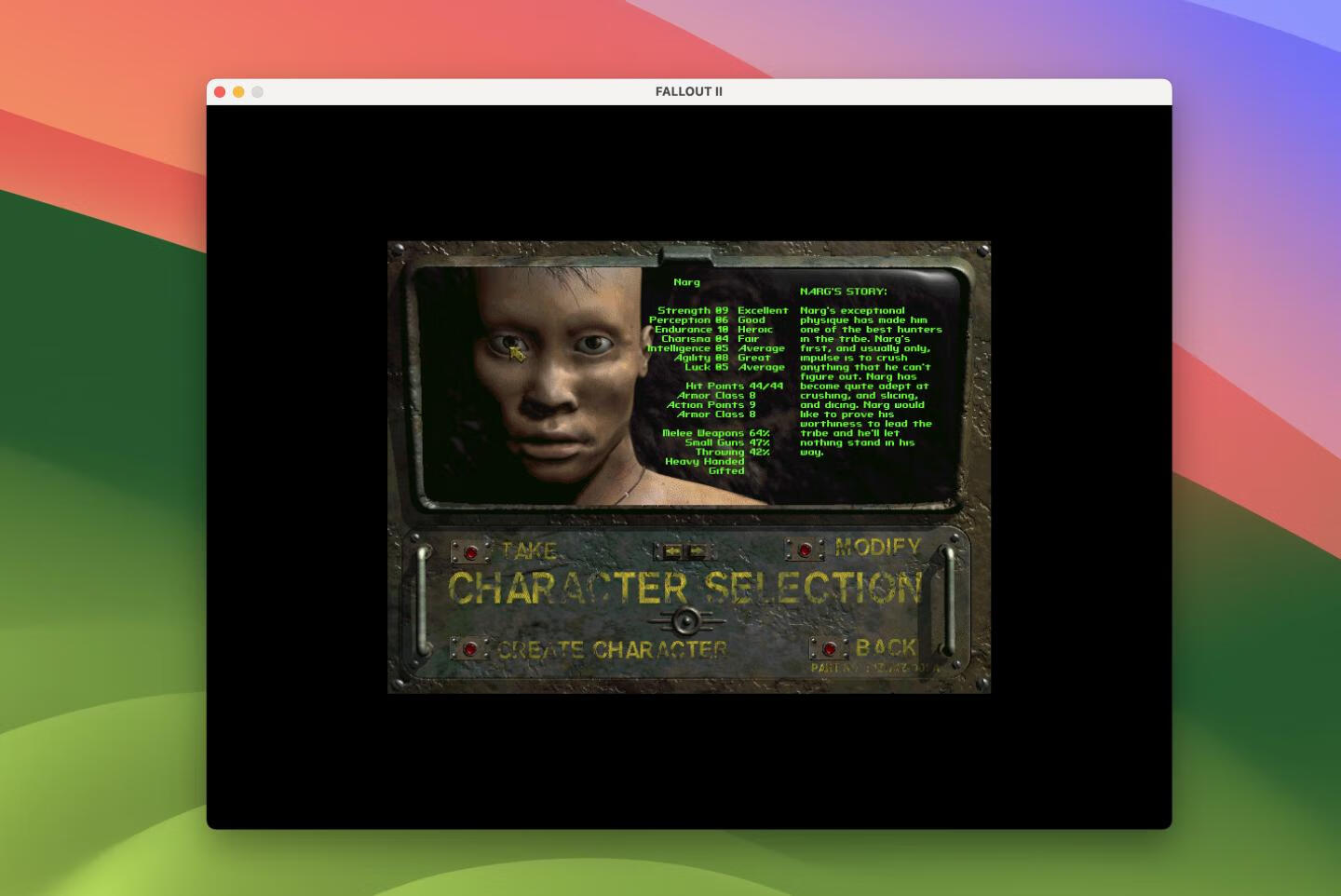Click the red Take button
Screen dimensions: 1341x896
point(471,552)
